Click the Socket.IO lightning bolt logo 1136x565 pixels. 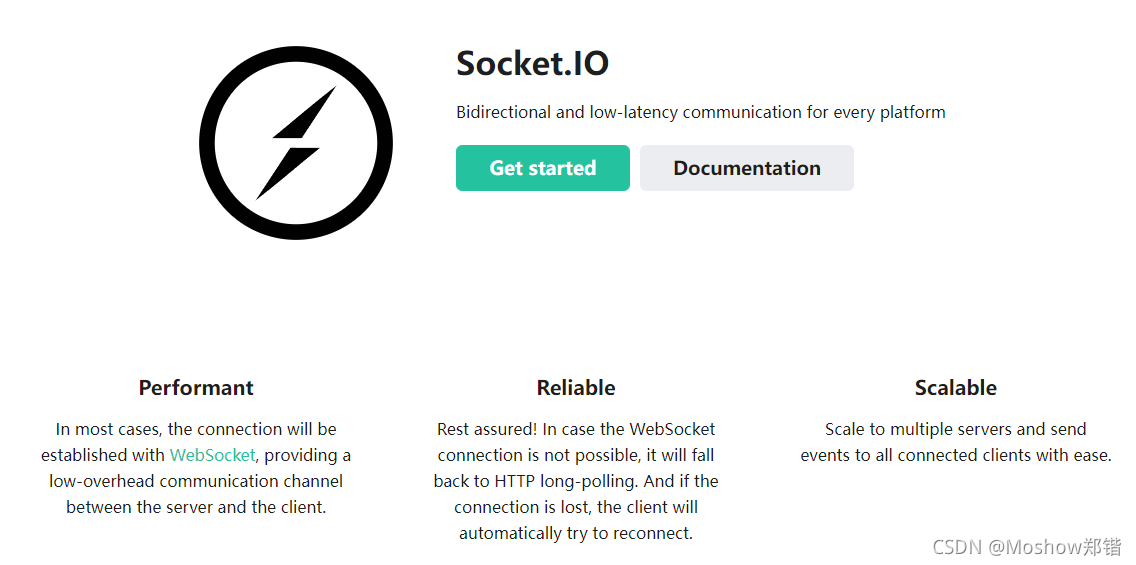click(x=296, y=143)
